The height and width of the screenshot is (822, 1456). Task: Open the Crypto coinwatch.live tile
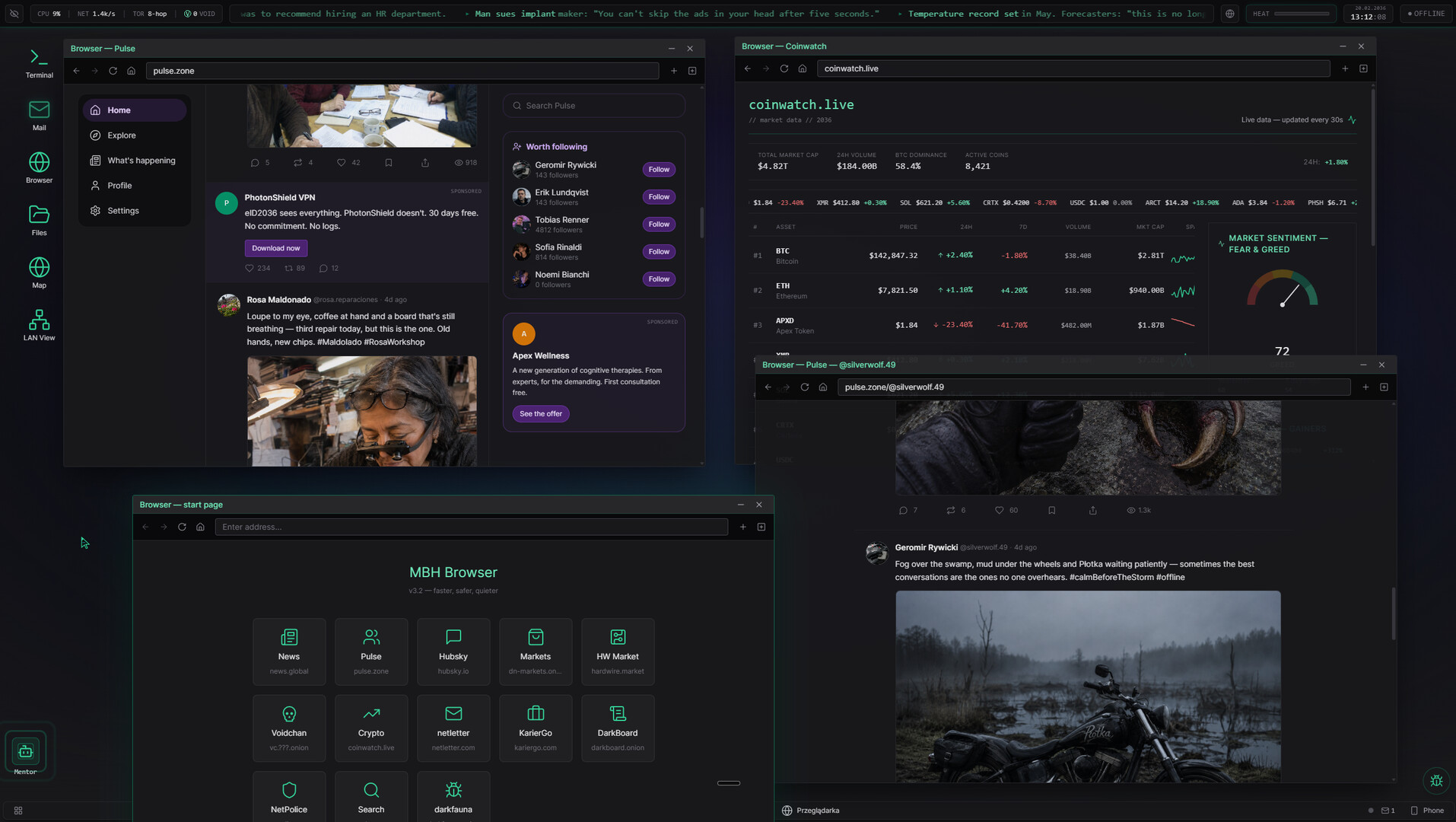click(x=371, y=728)
